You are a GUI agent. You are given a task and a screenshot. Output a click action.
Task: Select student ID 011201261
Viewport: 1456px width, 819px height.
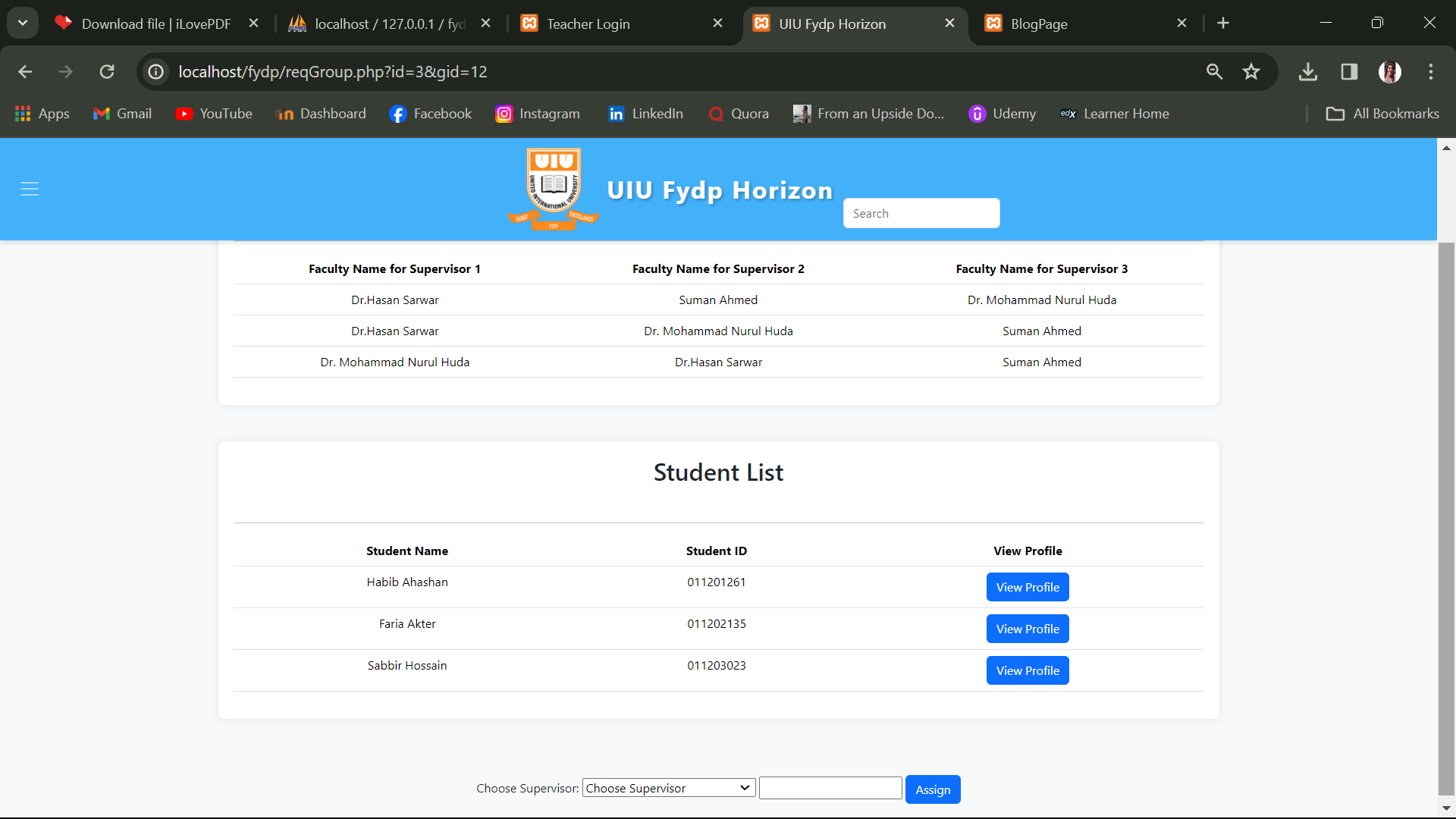(717, 582)
